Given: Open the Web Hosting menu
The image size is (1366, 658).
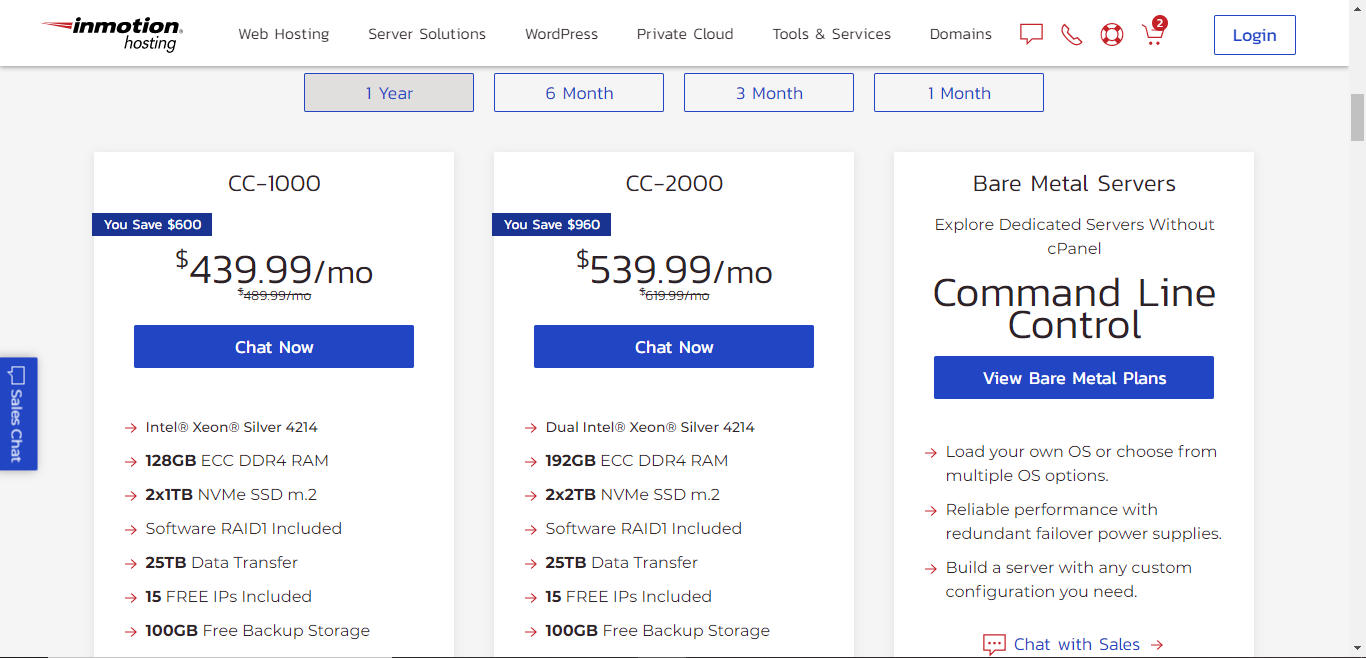Looking at the screenshot, I should pyautogui.click(x=283, y=34).
